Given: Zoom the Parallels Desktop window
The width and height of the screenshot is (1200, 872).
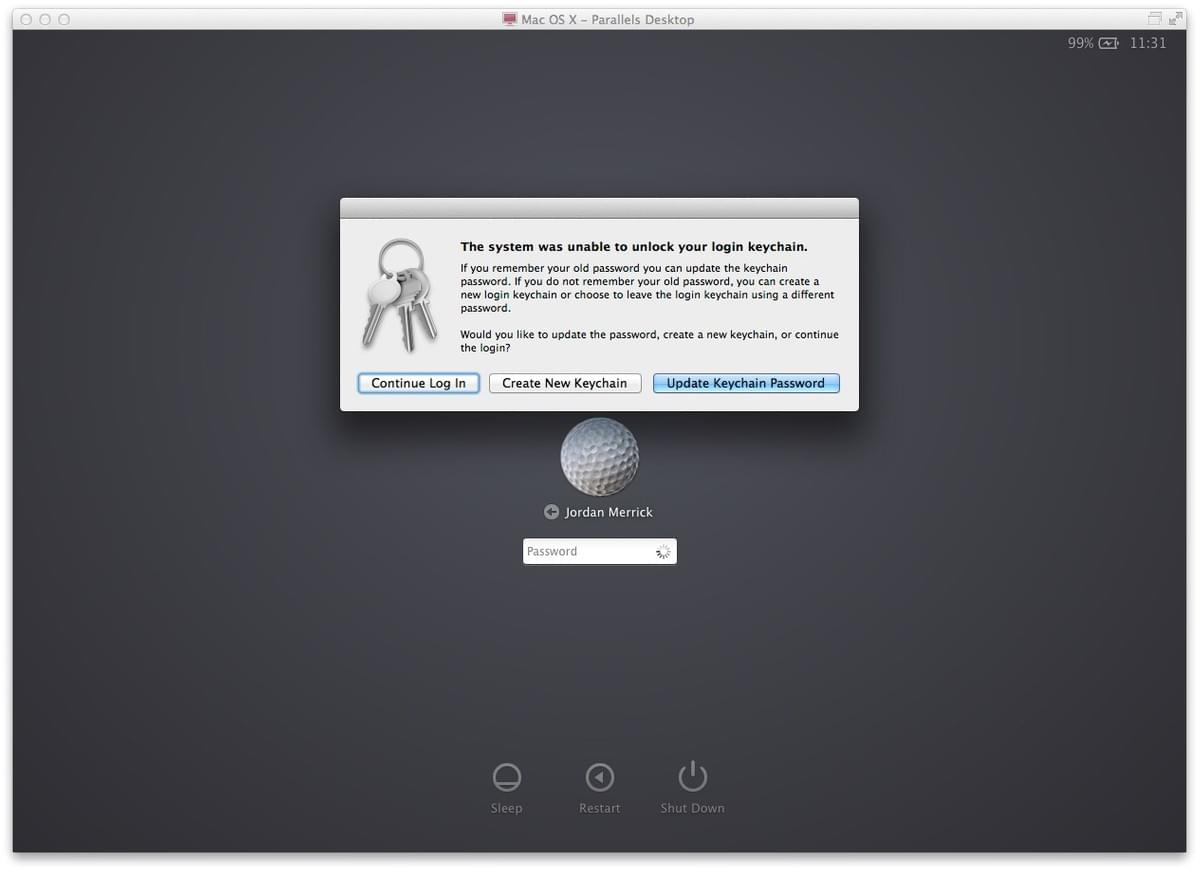Looking at the screenshot, I should coord(64,19).
